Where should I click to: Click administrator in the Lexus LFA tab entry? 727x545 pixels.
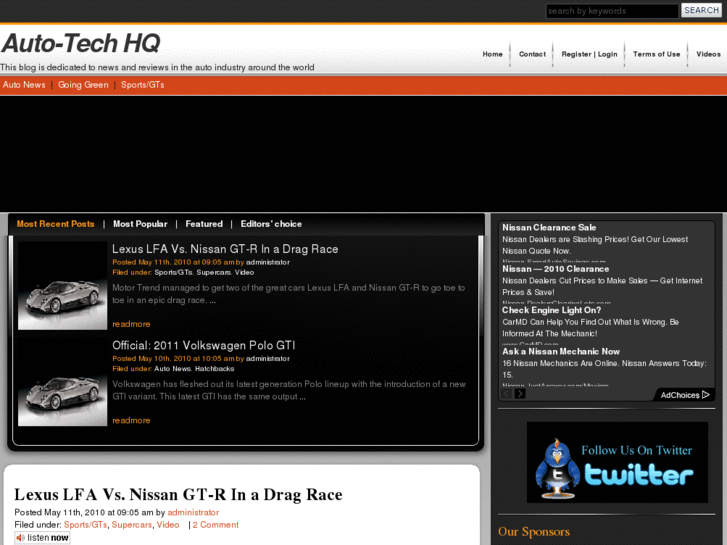[x=268, y=262]
